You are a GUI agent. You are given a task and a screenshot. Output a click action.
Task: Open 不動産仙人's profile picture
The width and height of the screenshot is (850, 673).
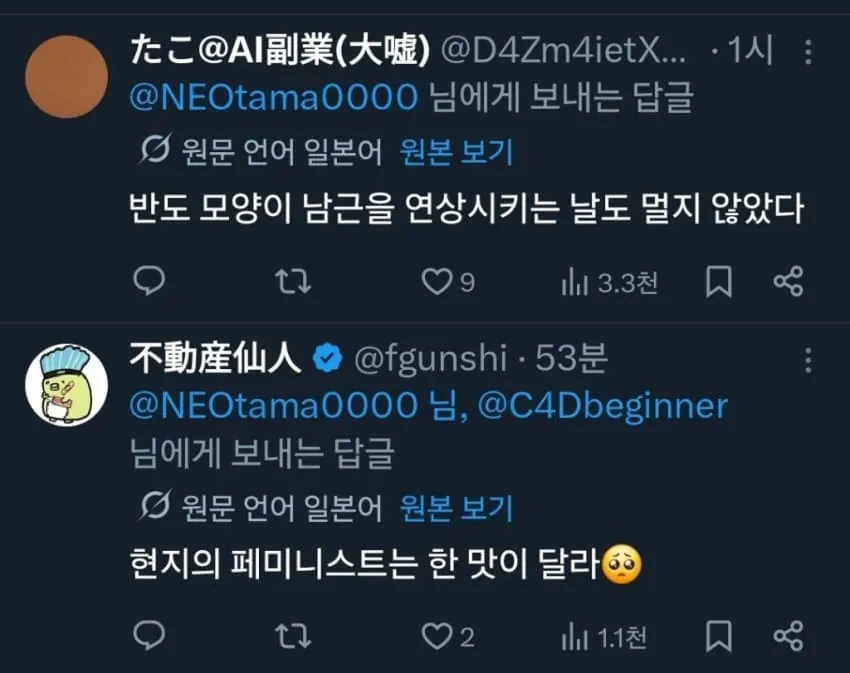[x=63, y=385]
